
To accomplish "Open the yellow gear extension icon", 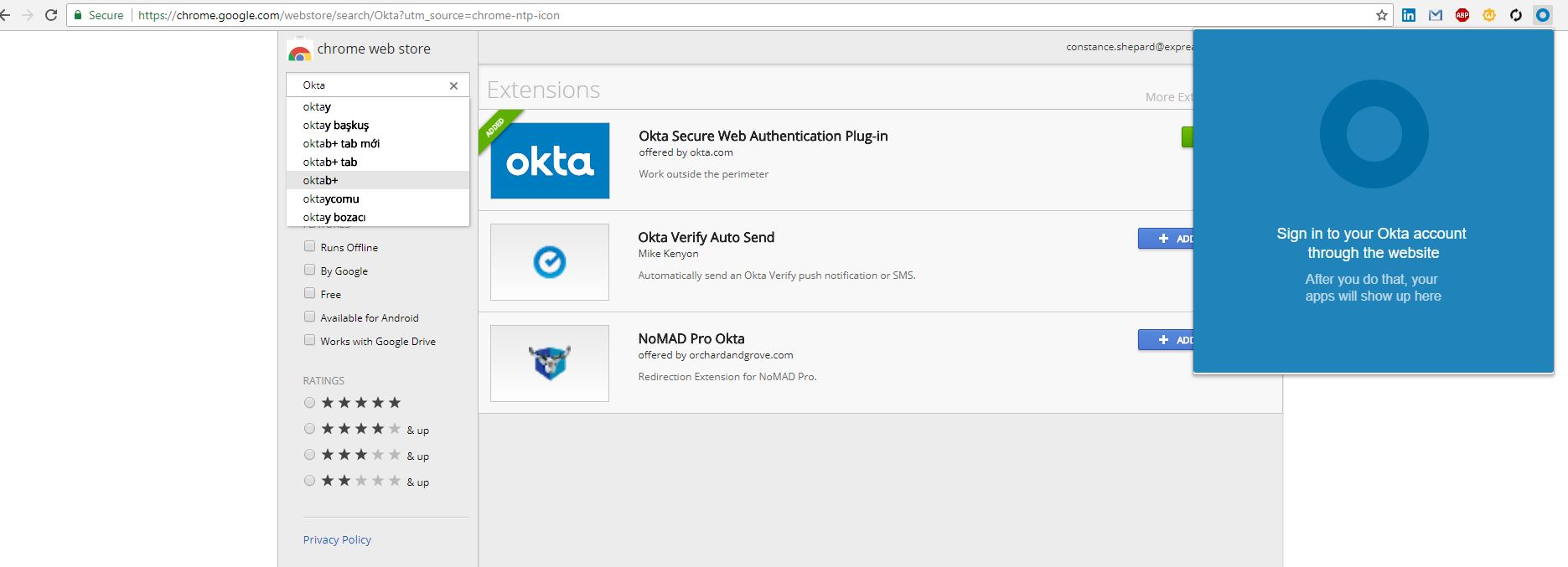I will [x=1489, y=15].
